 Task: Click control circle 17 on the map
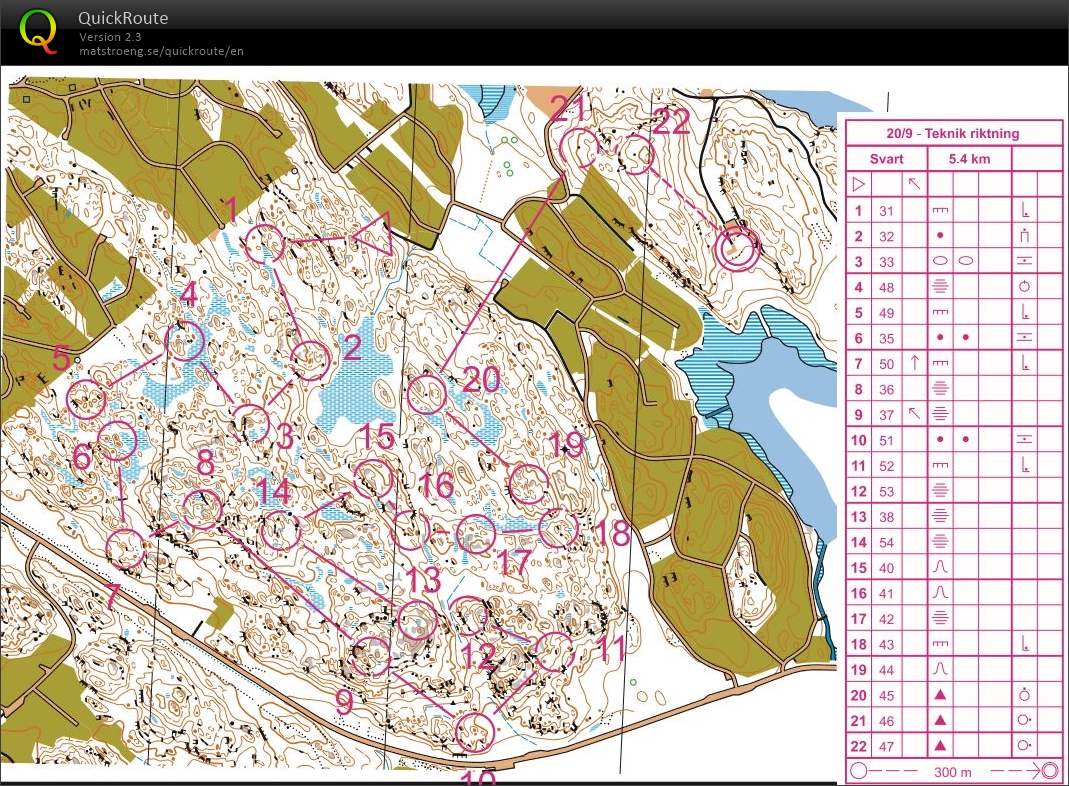point(475,534)
